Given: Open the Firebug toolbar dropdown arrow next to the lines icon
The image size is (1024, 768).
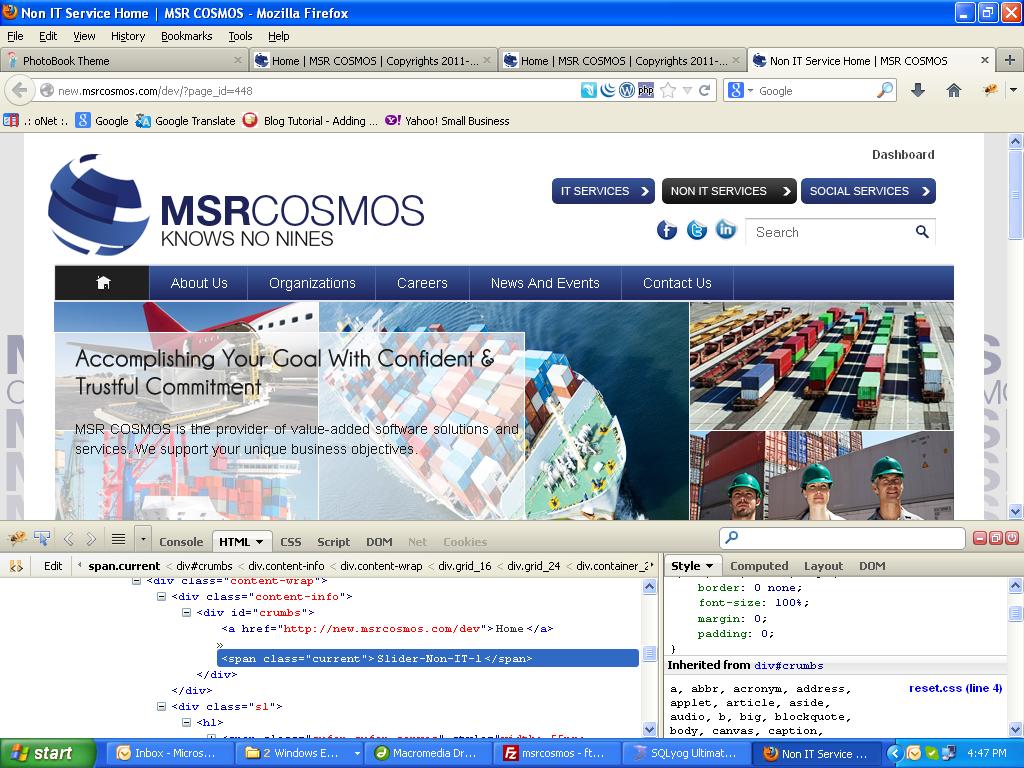Looking at the screenshot, I should pos(143,539).
